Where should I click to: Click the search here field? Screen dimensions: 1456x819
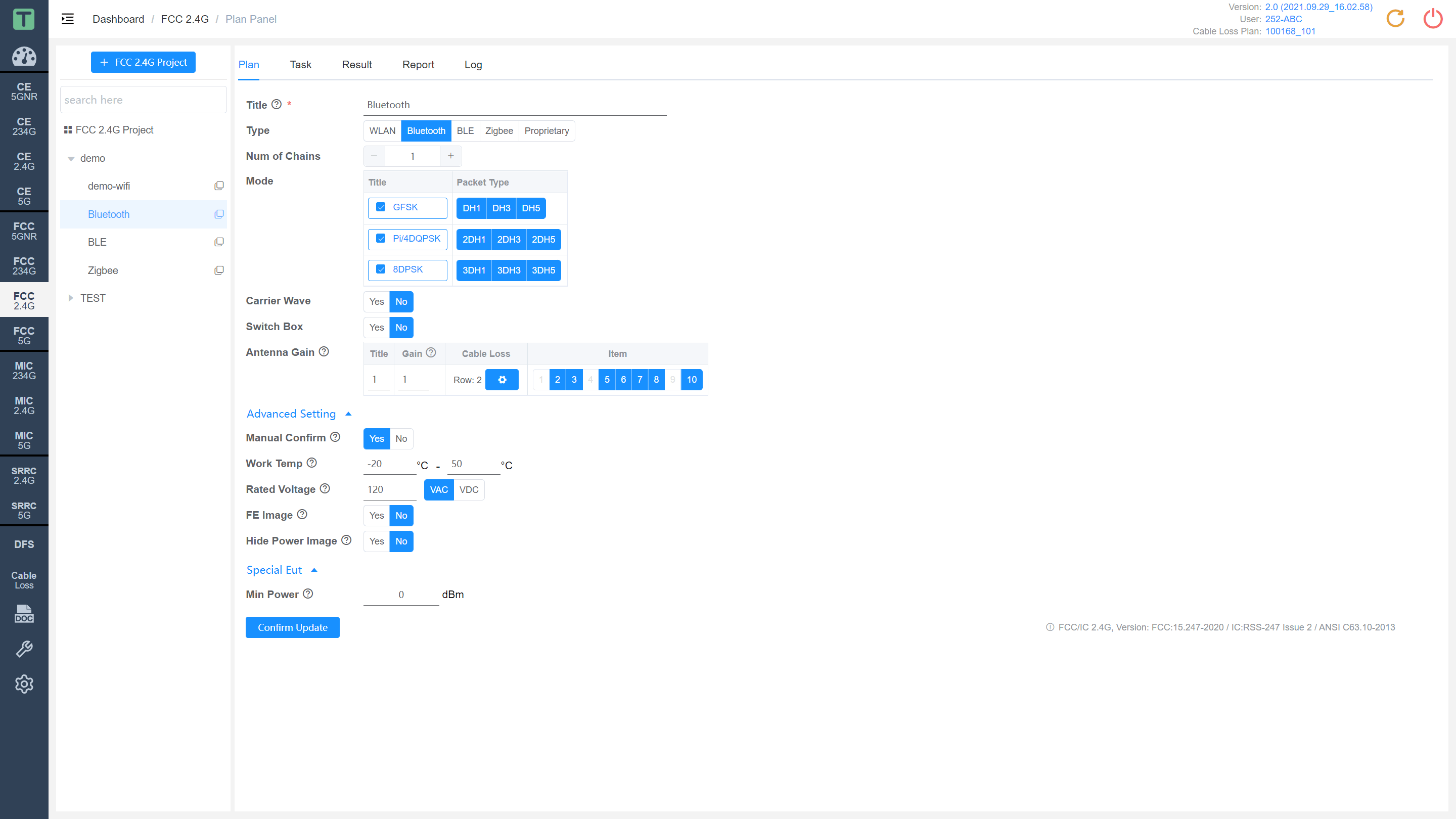pos(143,100)
